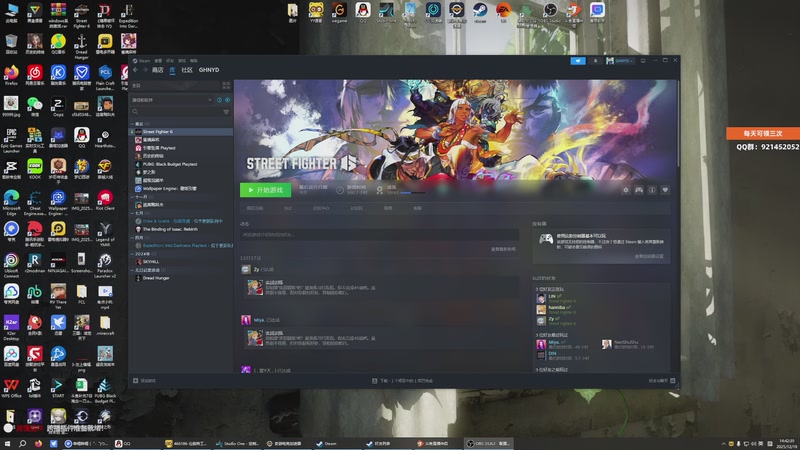Toggle sort-by-recent clock icon in library

coord(219,100)
